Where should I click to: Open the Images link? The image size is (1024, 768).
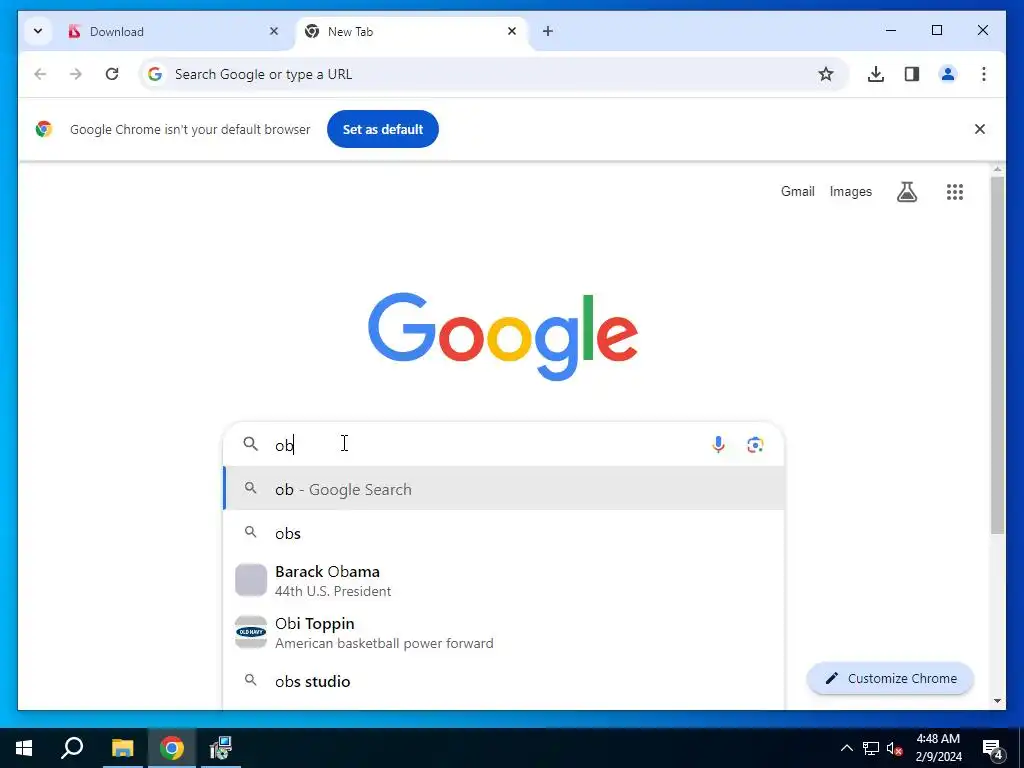[850, 191]
